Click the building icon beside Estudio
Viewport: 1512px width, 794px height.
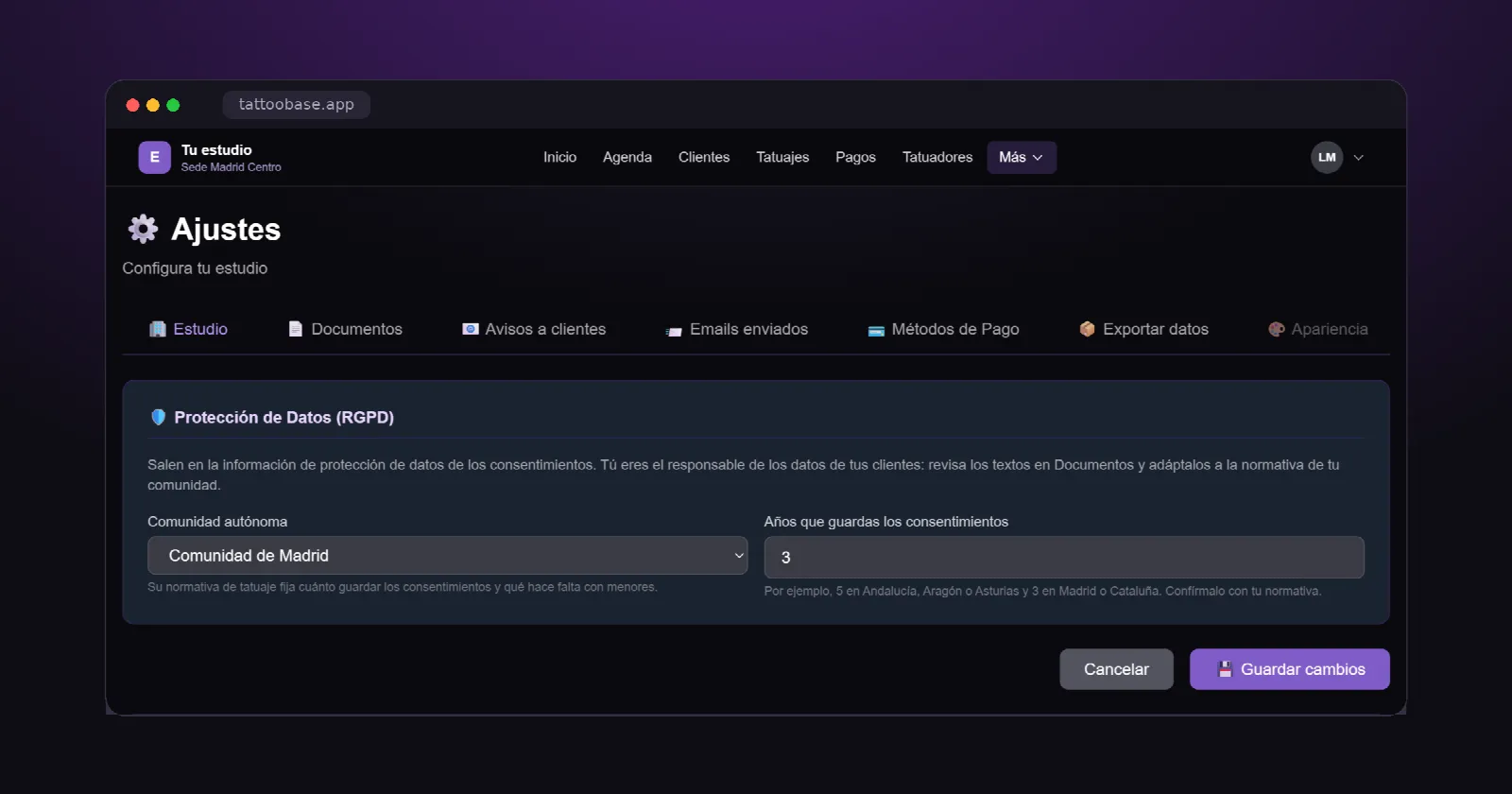point(158,329)
